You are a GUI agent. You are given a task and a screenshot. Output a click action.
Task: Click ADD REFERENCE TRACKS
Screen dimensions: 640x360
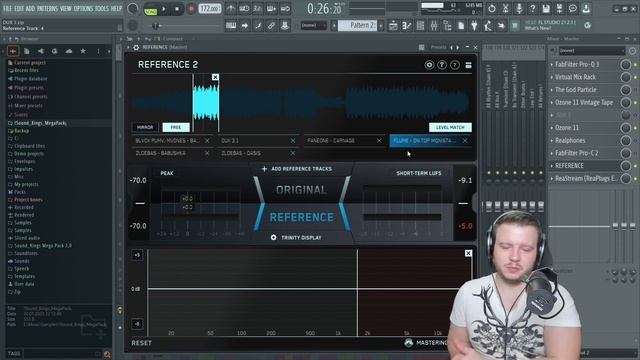tap(297, 169)
